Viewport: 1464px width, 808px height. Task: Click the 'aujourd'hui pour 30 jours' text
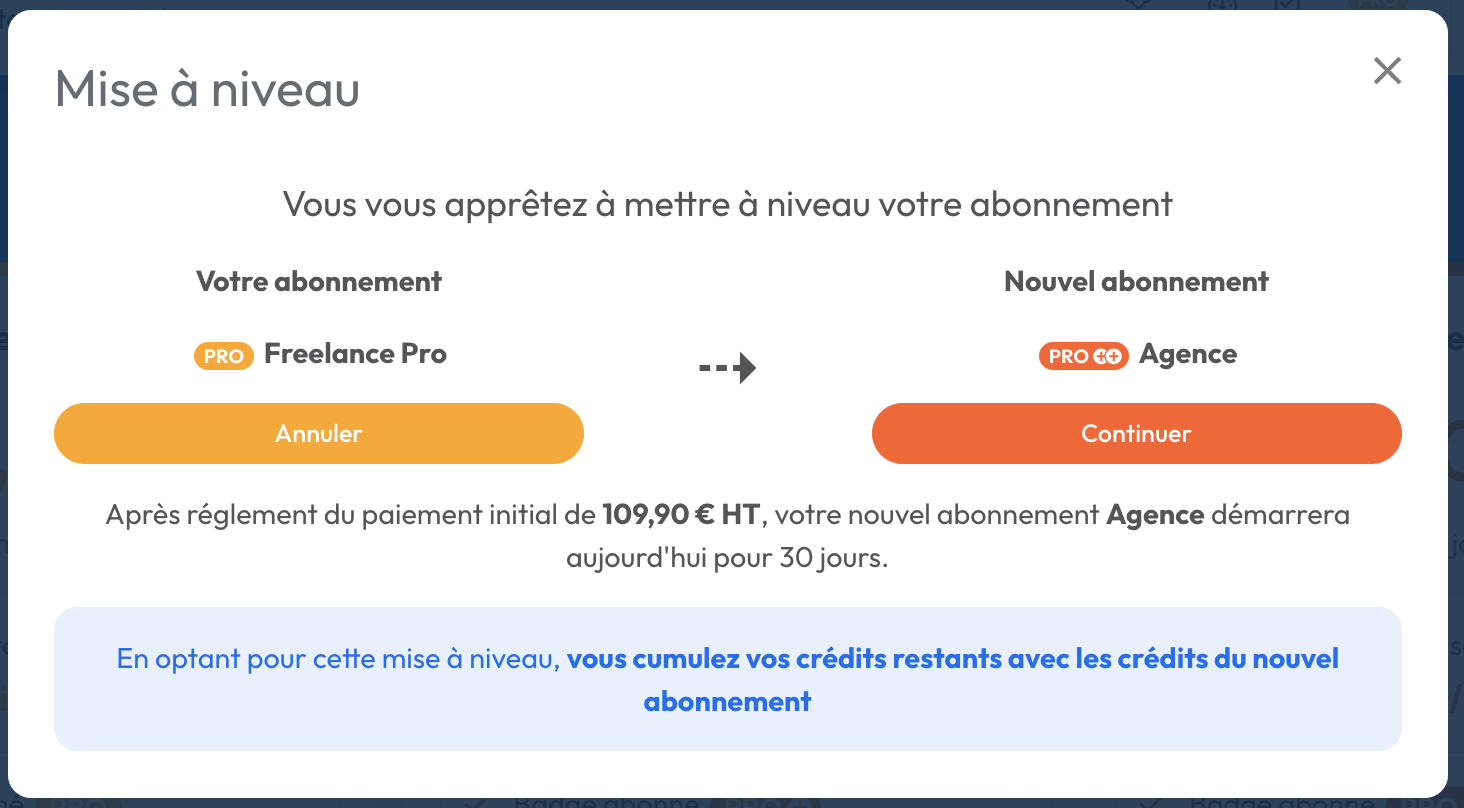tap(727, 557)
